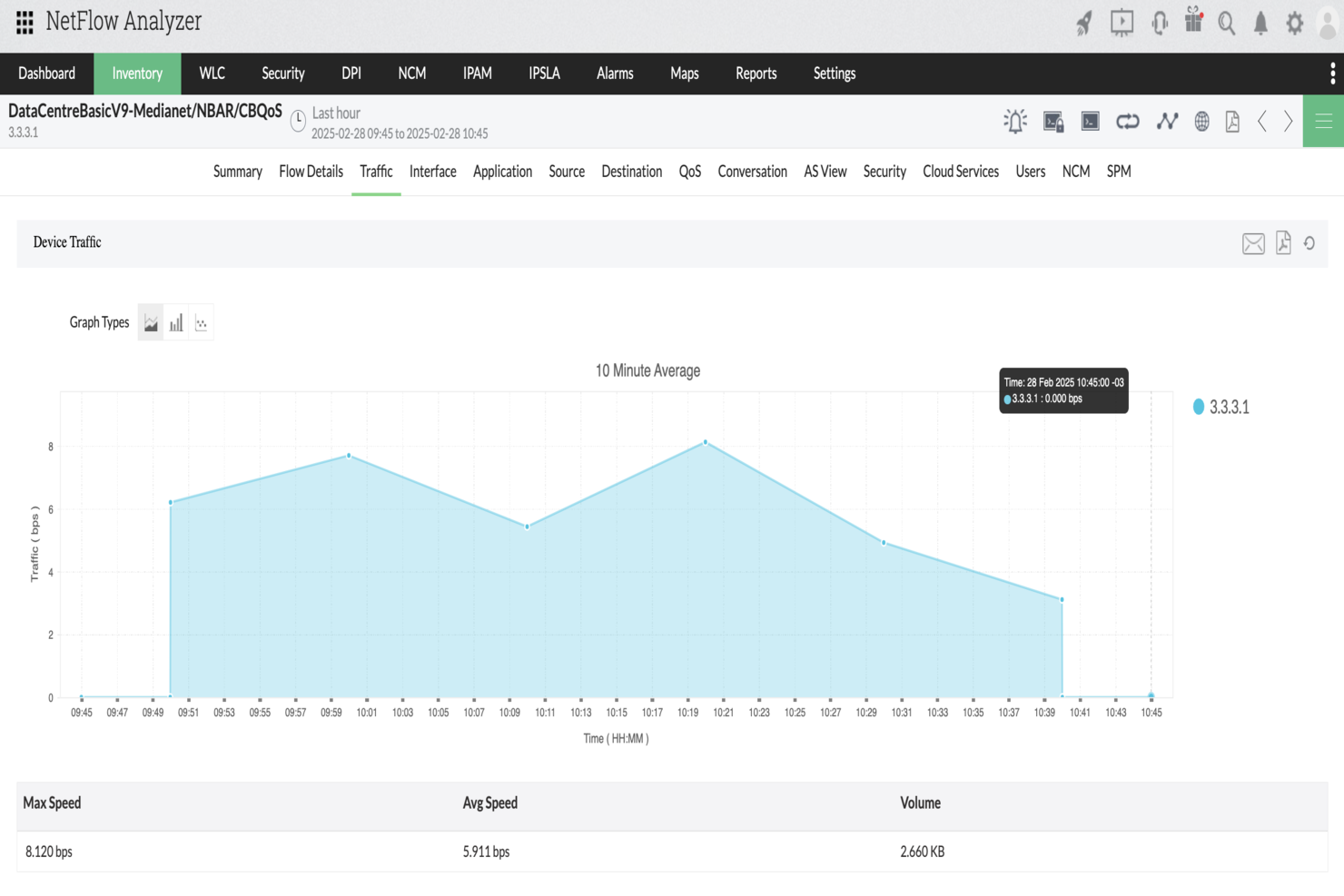Open the Security main menu

(283, 74)
